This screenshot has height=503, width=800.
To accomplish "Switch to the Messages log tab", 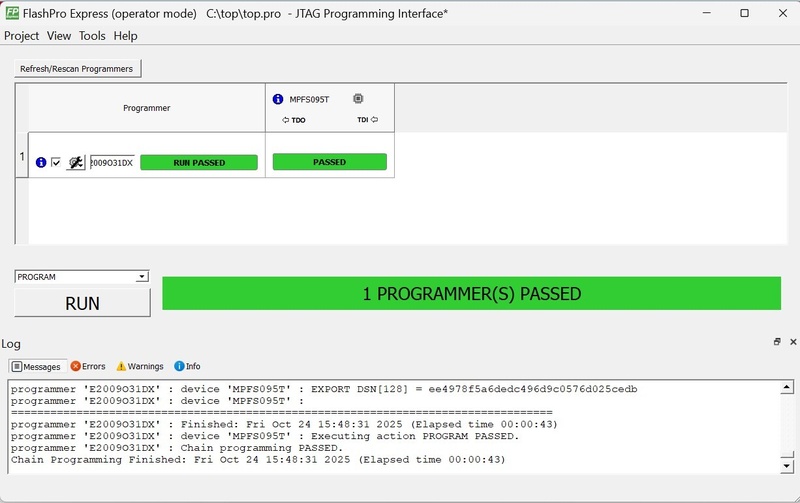I will (36, 366).
